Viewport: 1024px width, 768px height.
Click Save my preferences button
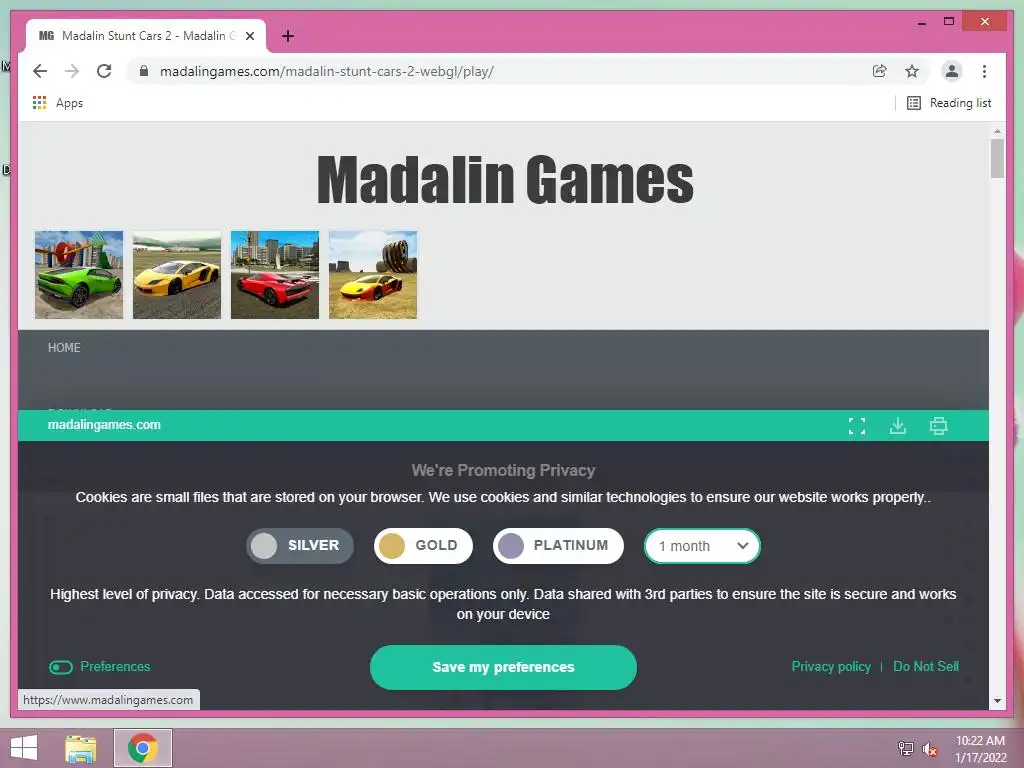503,667
